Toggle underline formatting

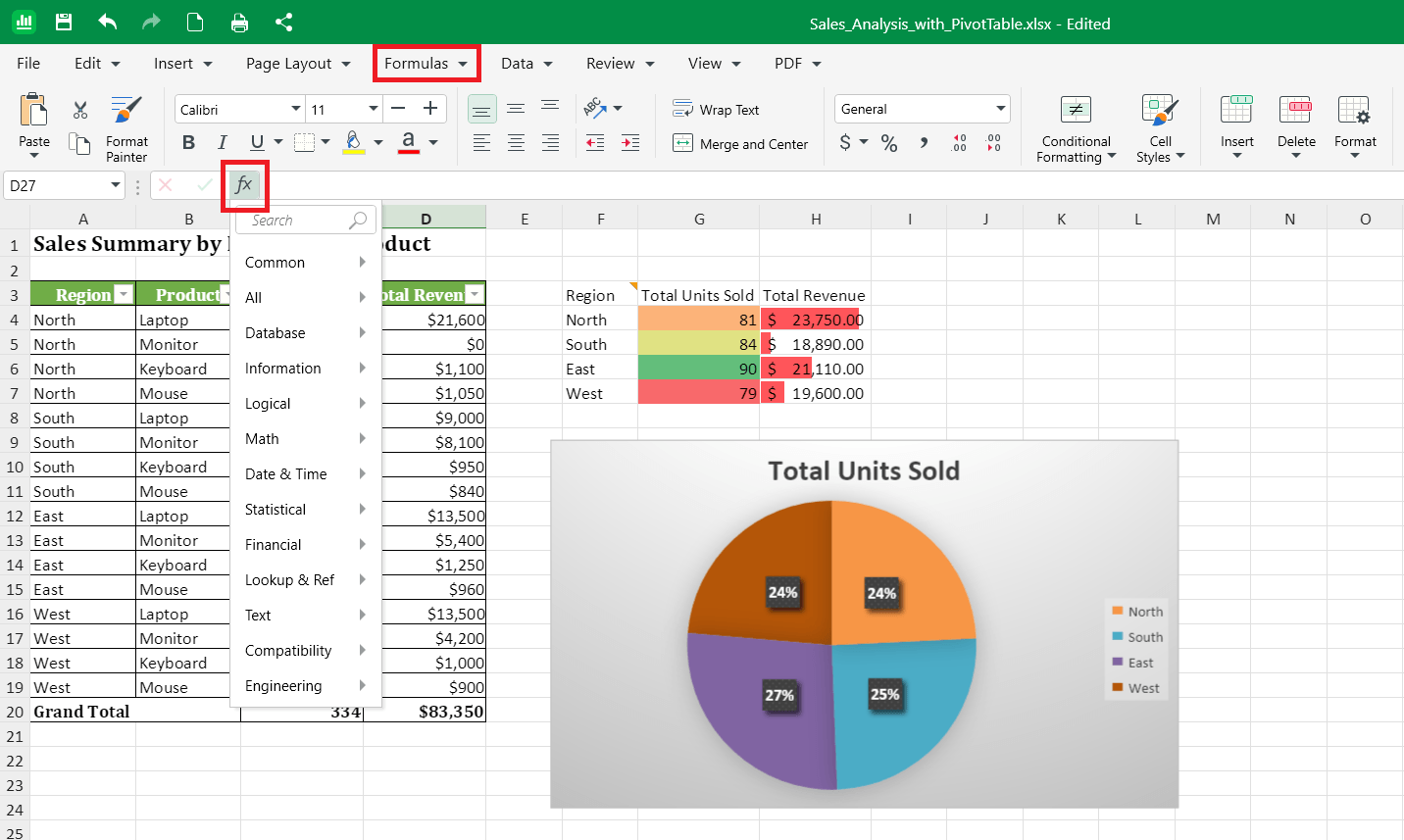point(257,142)
